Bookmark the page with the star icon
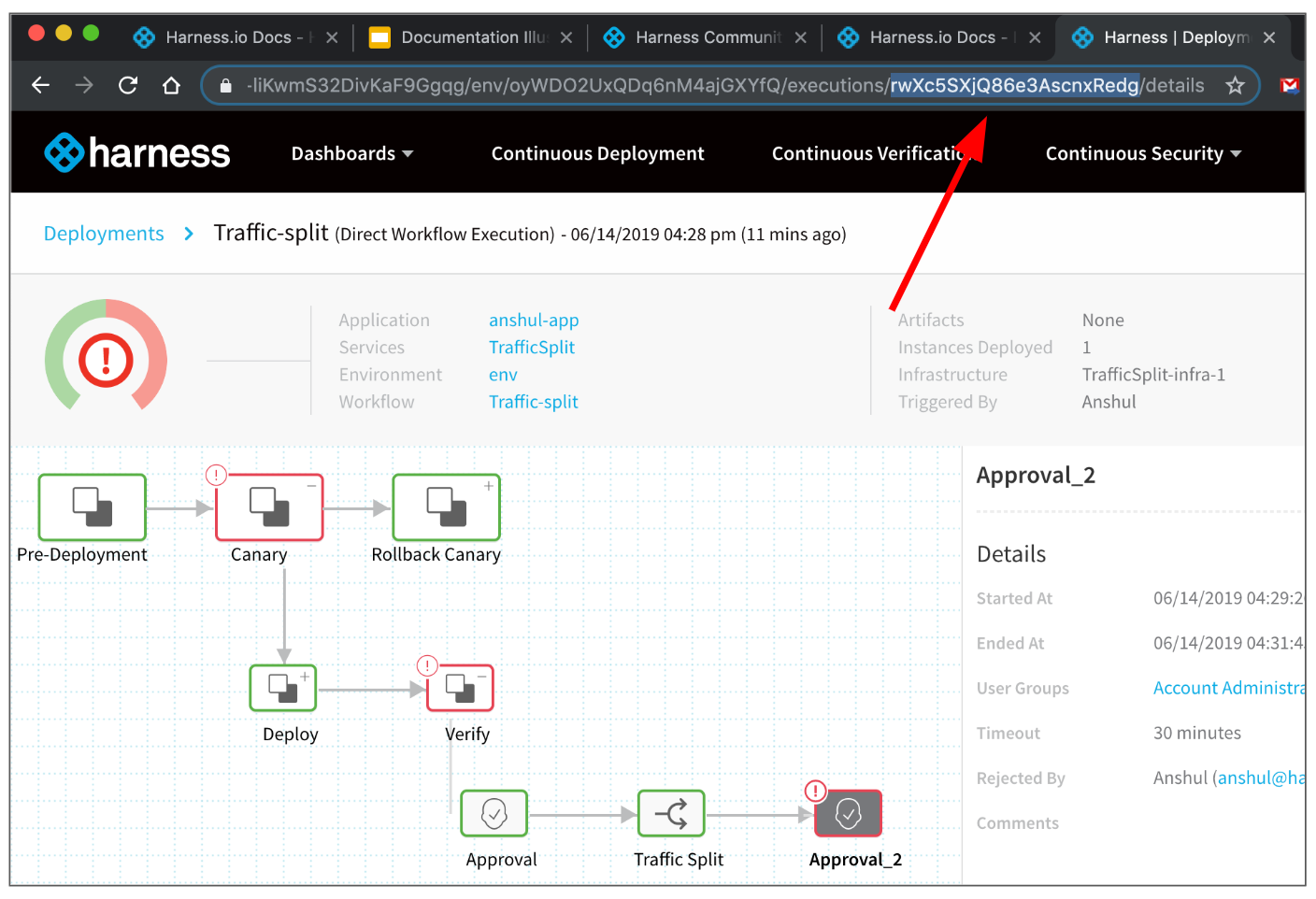The height and width of the screenshot is (899, 1316). click(x=1235, y=86)
